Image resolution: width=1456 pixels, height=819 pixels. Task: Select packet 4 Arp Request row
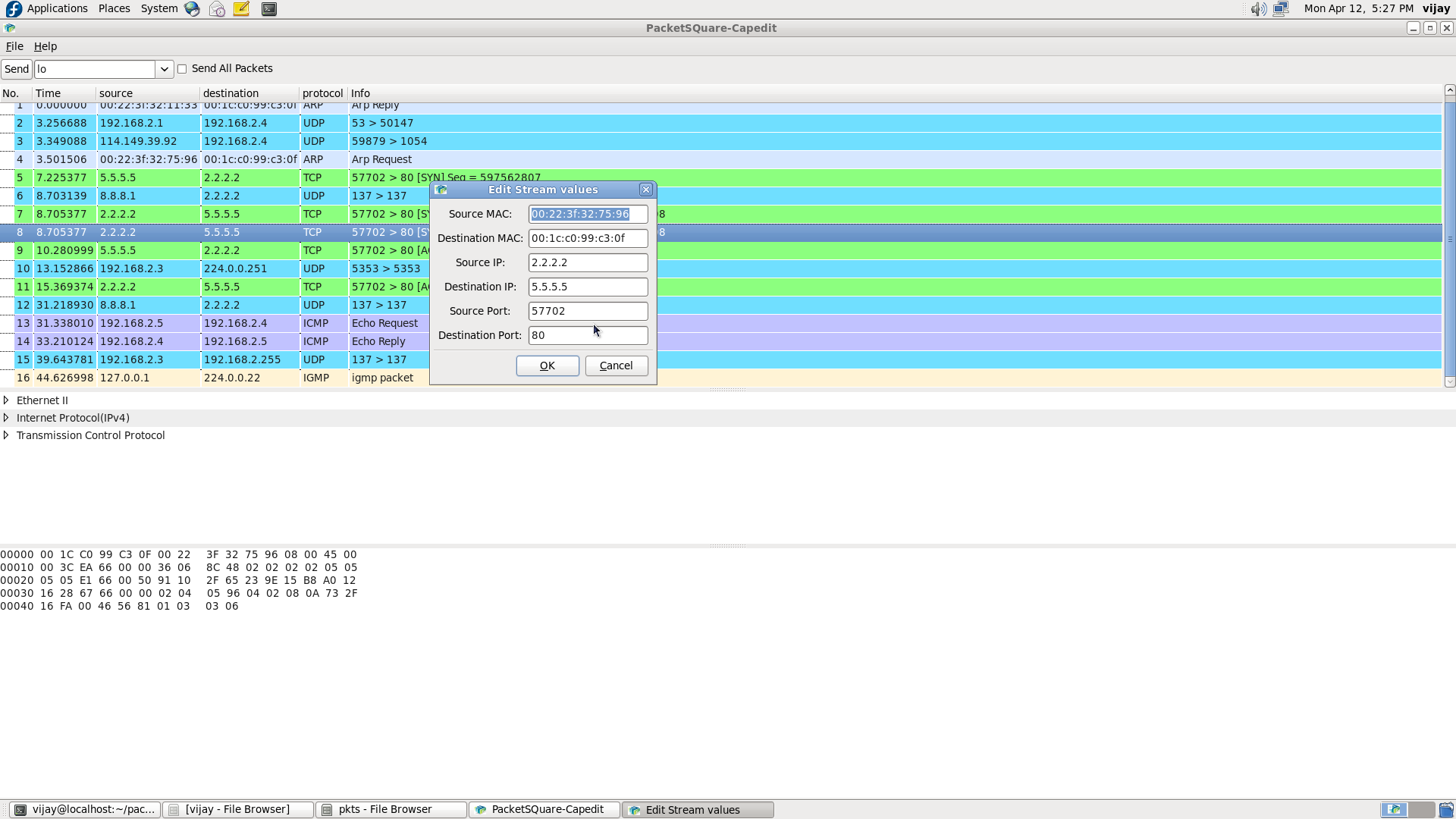720,159
